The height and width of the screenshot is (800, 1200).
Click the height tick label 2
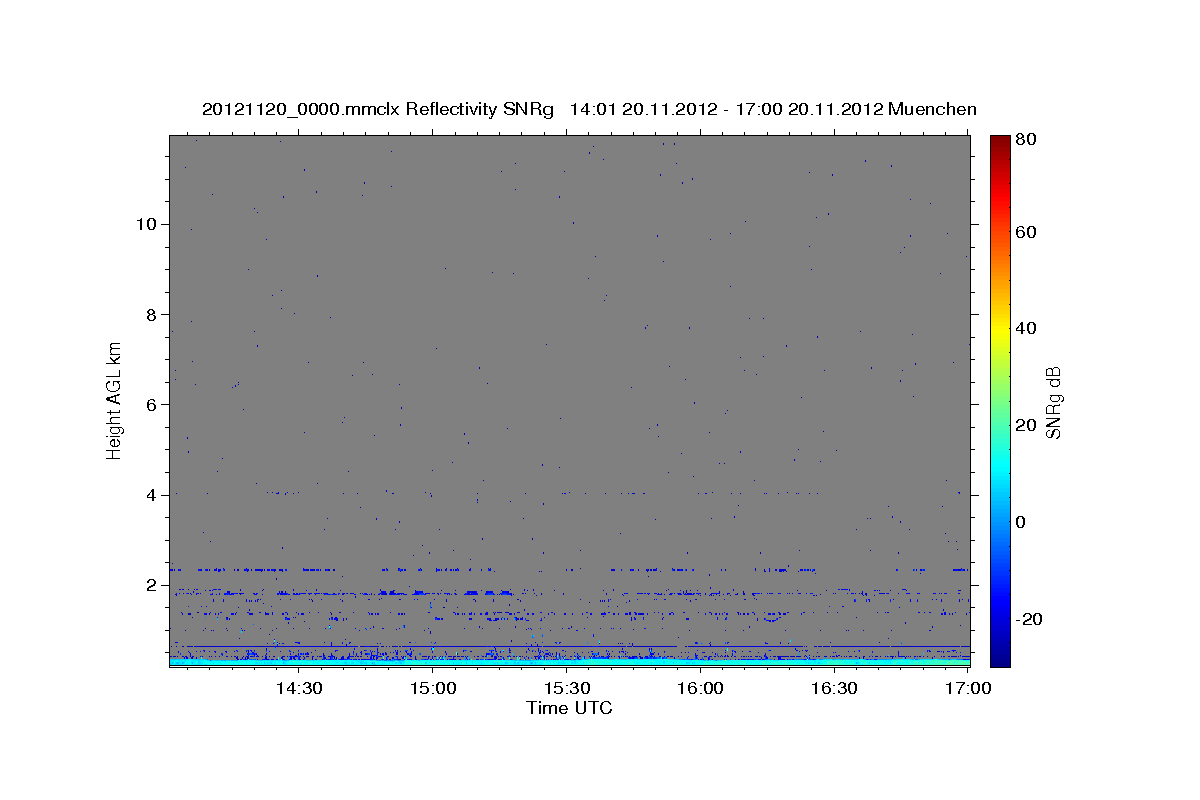click(x=149, y=585)
